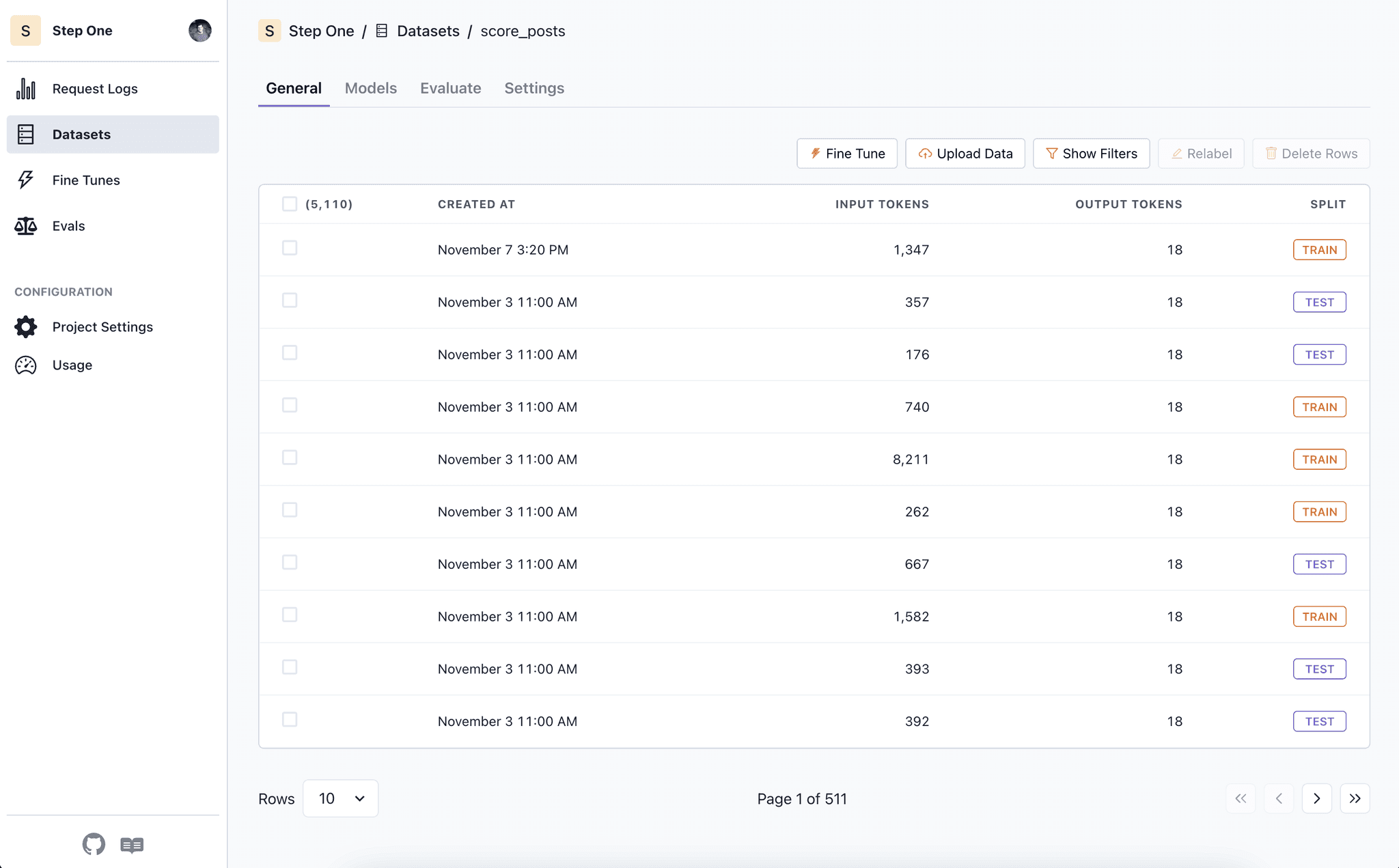Check the row dated November 7 3:20 PM
Screen dimensions: 1399x868
pos(290,248)
